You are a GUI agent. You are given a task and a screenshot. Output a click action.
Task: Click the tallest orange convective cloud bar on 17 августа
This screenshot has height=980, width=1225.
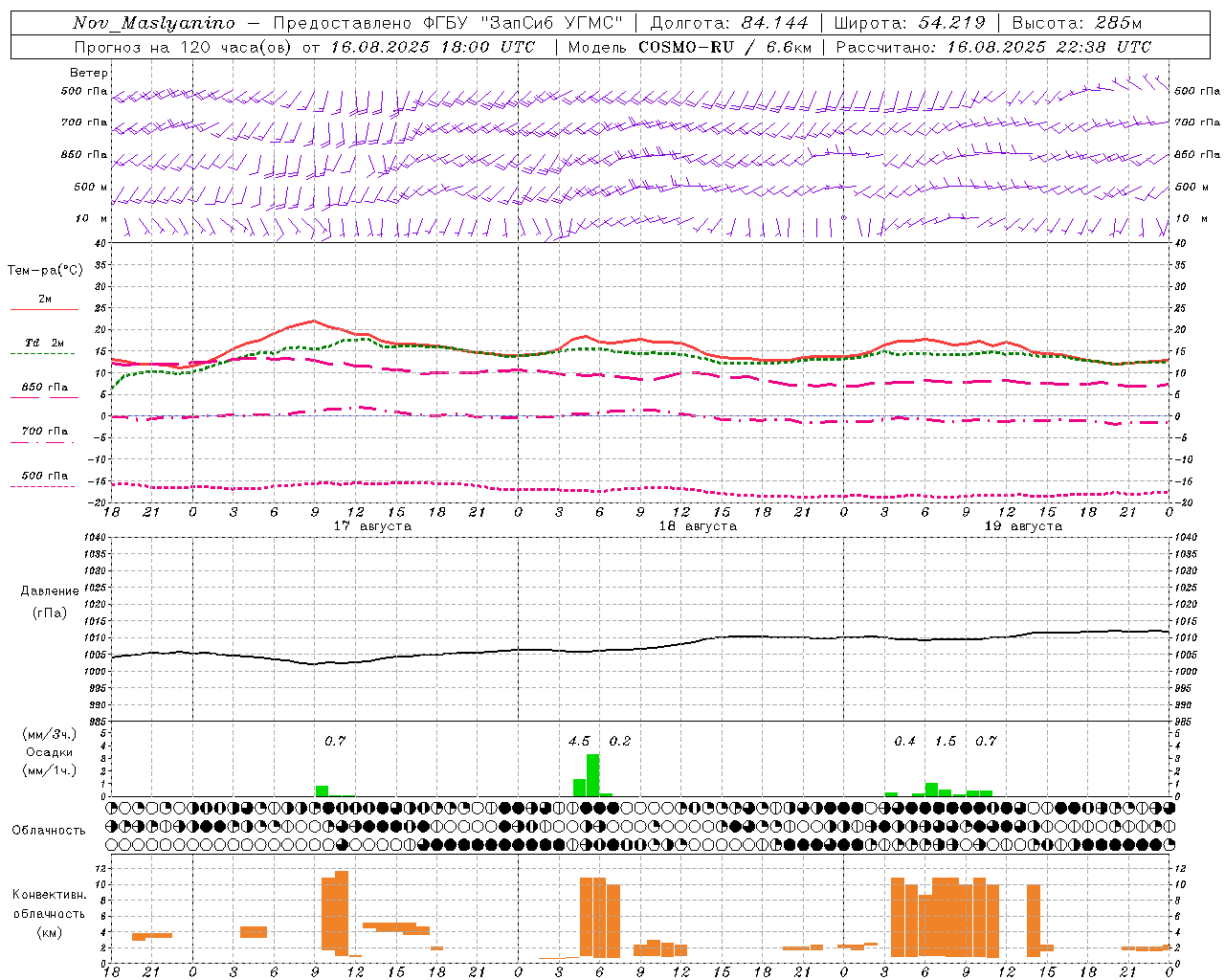342,913
